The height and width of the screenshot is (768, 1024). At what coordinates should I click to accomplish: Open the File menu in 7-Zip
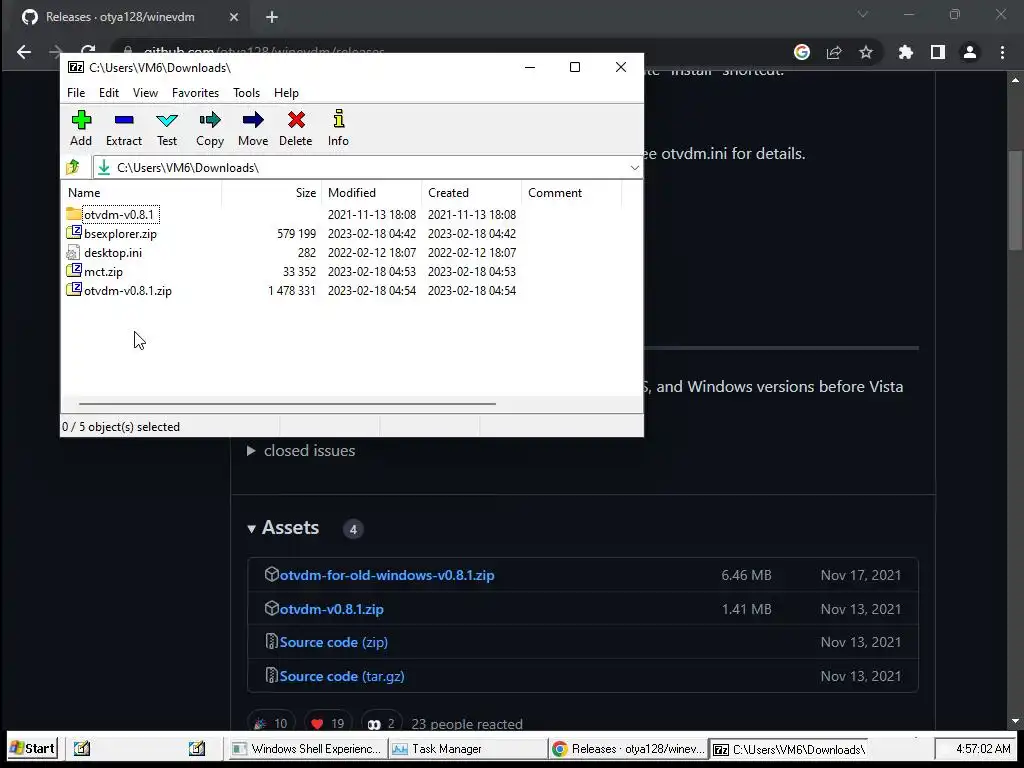tap(76, 93)
